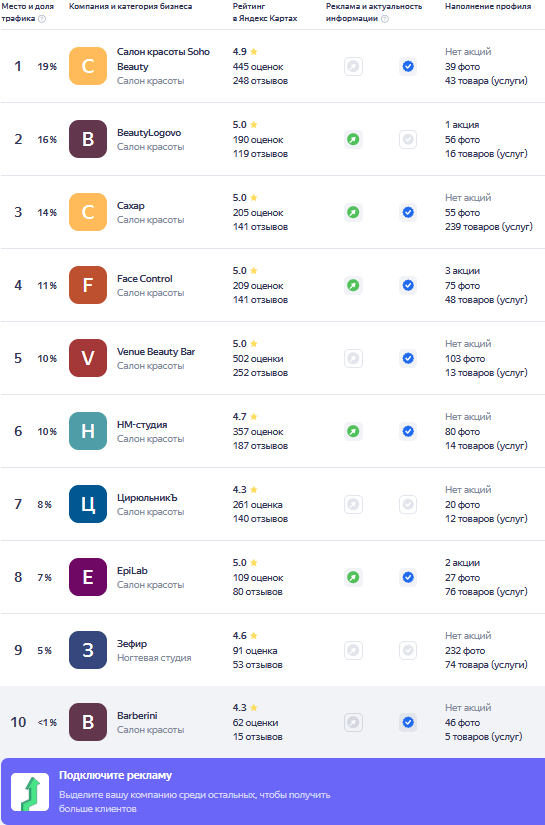Click the grey advertising icon for Soho Beauty
545x825 pixels.
coord(354,66)
